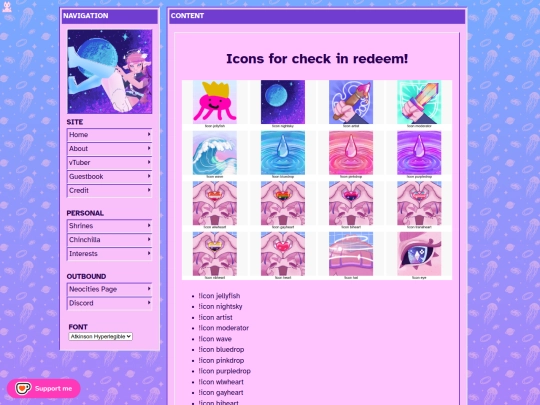The width and height of the screenshot is (540, 405).
Task: Click the pink jellyfish with crown icon
Action: coord(215,102)
